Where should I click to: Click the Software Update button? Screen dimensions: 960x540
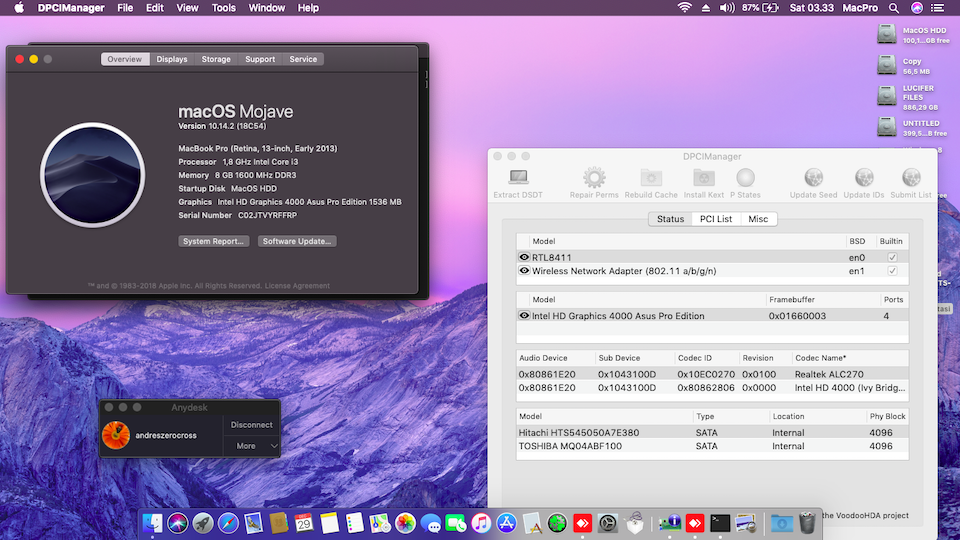(297, 241)
